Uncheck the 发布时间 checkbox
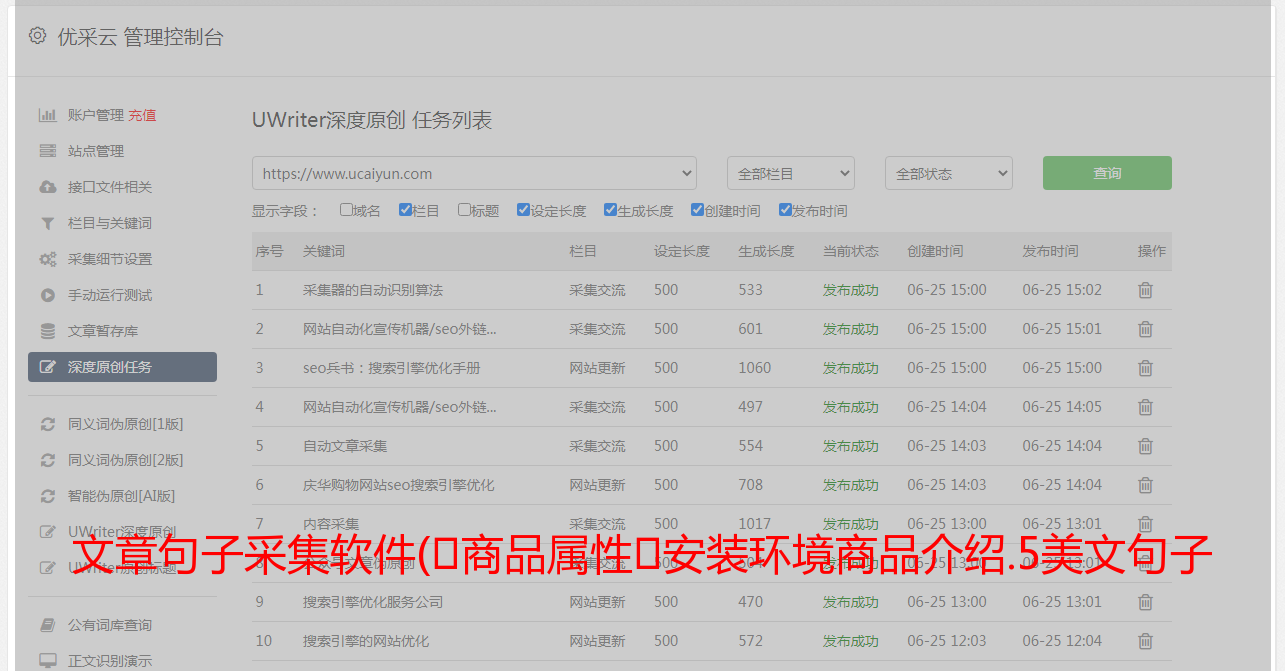 pyautogui.click(x=784, y=210)
